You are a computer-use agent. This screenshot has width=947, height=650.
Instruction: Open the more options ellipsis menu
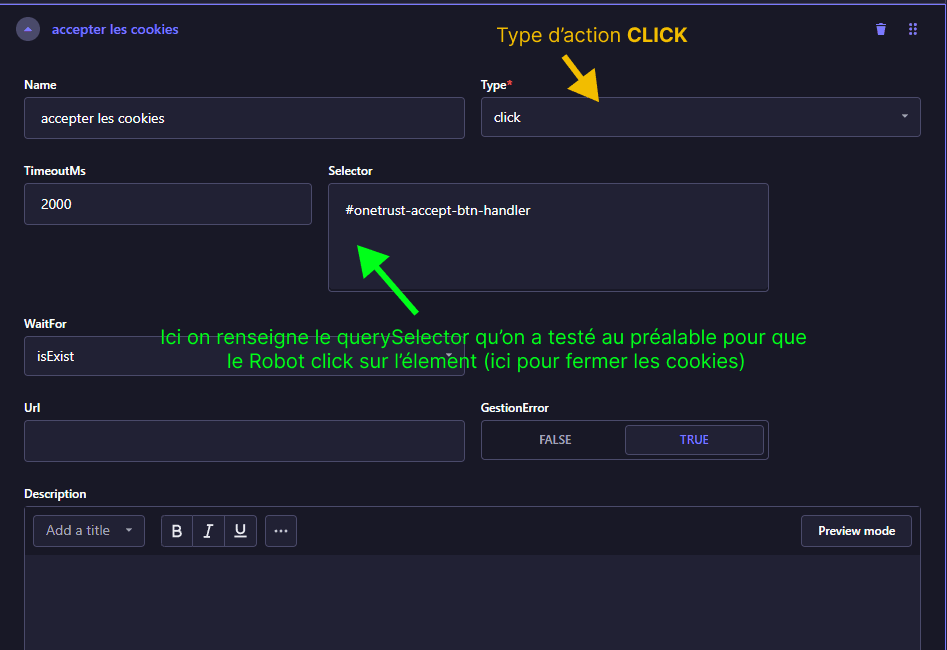pos(281,531)
